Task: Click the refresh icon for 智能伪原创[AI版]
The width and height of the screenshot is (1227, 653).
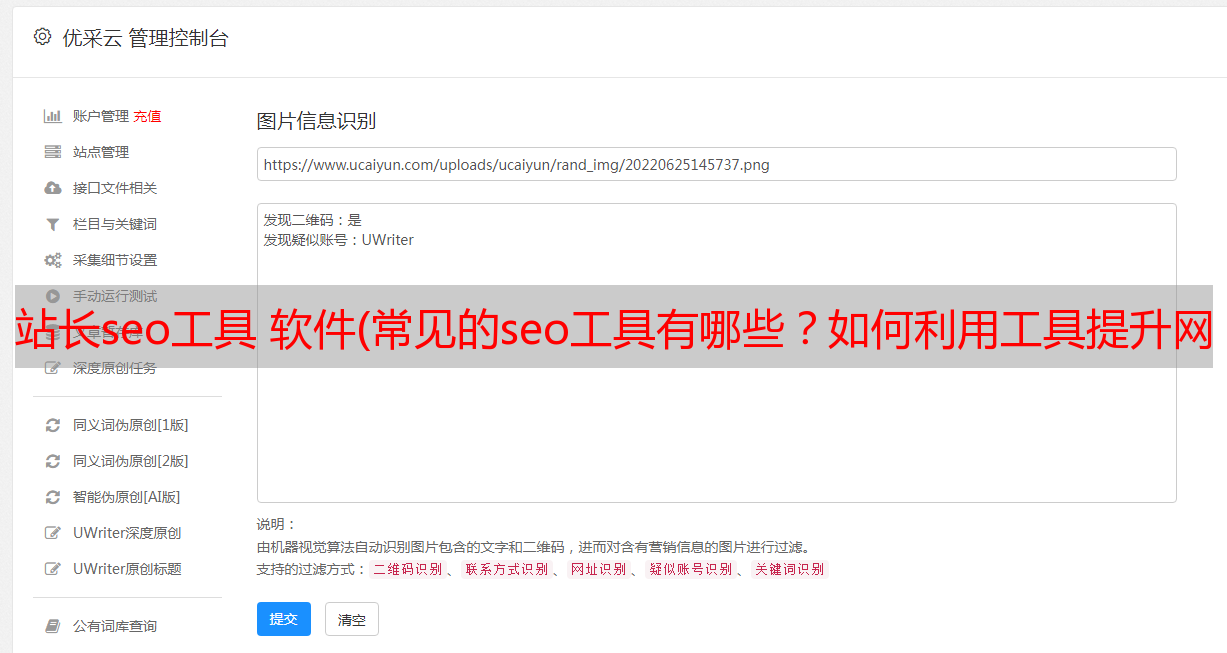Action: pyautogui.click(x=53, y=497)
